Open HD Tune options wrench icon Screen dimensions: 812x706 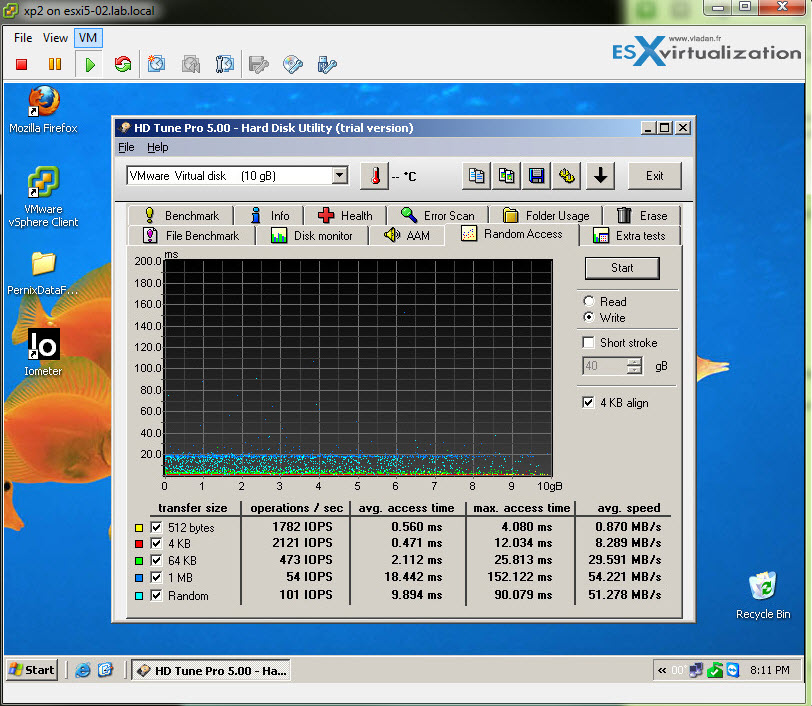coord(567,176)
